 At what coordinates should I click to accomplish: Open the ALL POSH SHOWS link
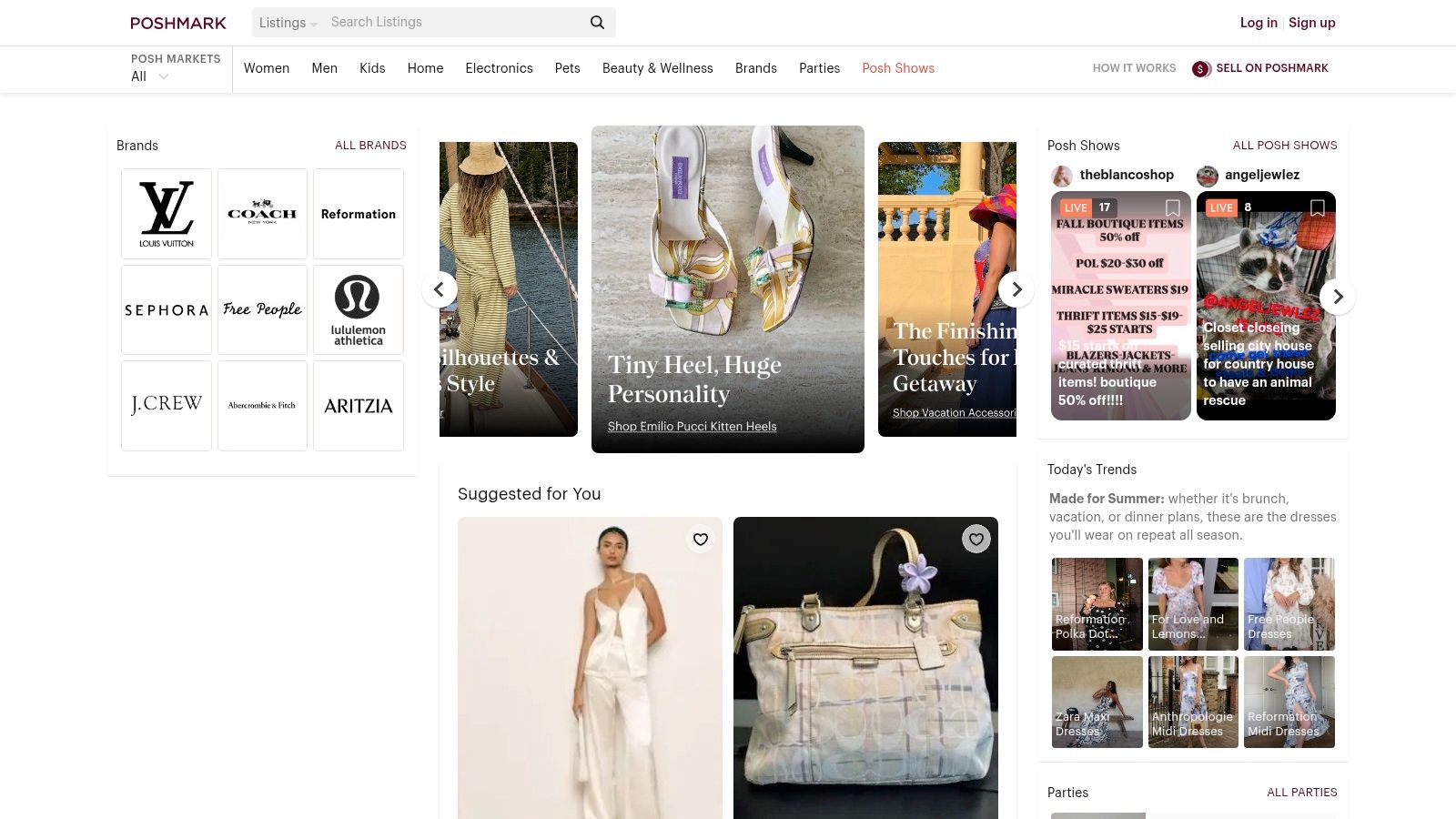[x=1285, y=146]
